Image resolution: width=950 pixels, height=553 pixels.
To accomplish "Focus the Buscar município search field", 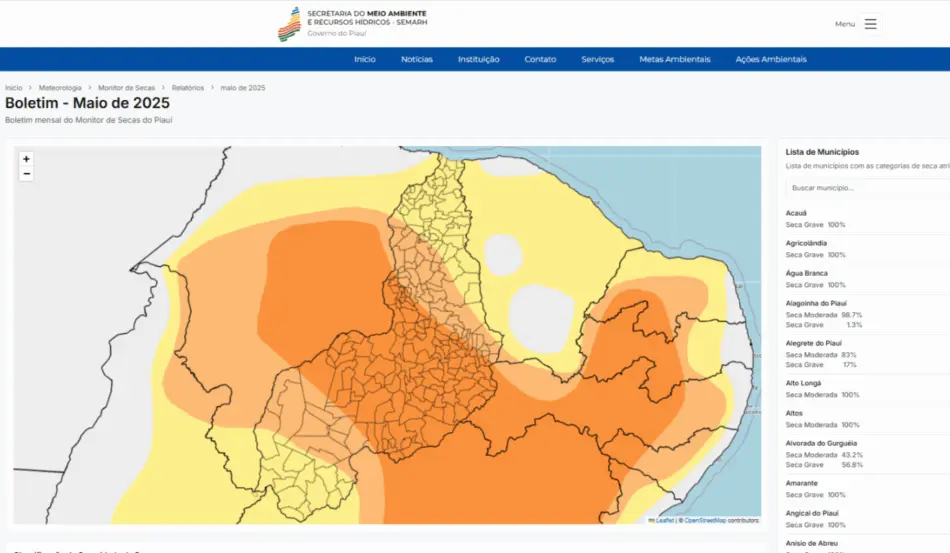I will click(868, 188).
